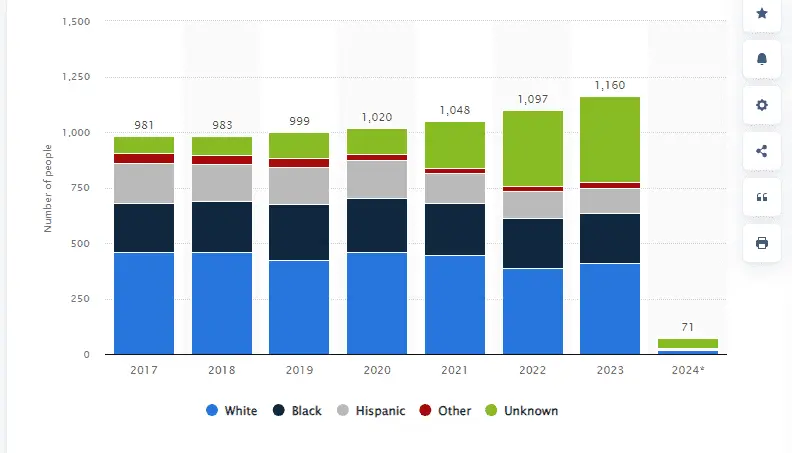Click the 1,020 total label
This screenshot has width=792, height=453.
pos(377,118)
